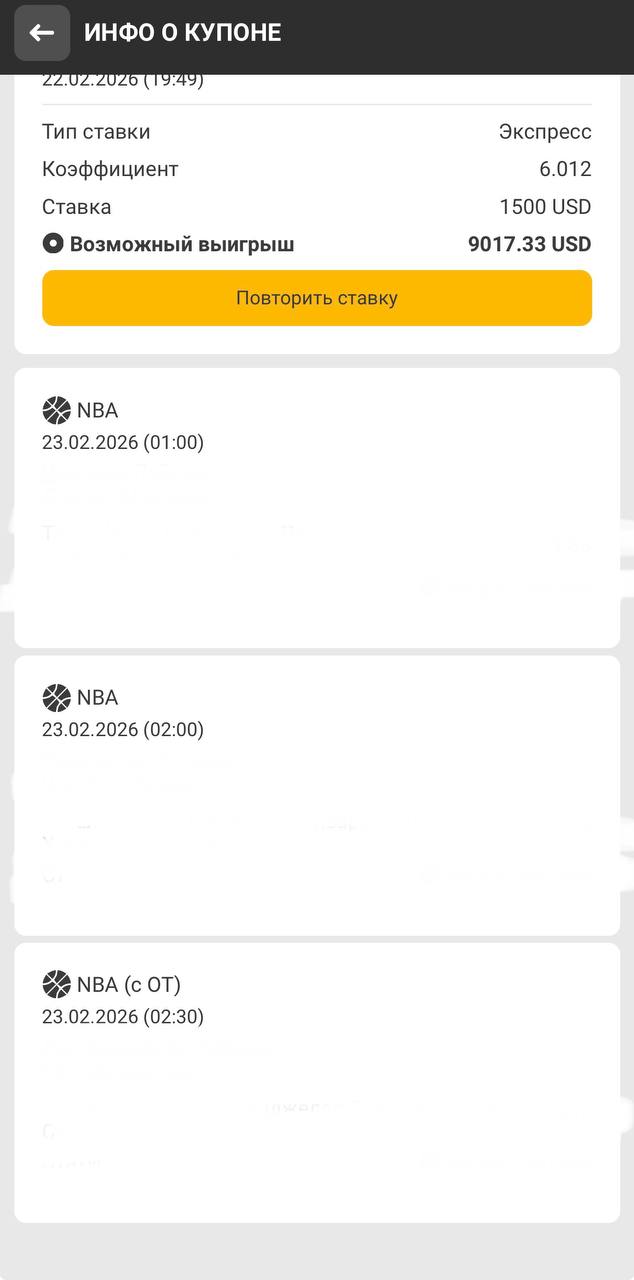Image resolution: width=634 pixels, height=1280 pixels.
Task: Click the basketball icon of first NBA event
Action: [x=57, y=410]
